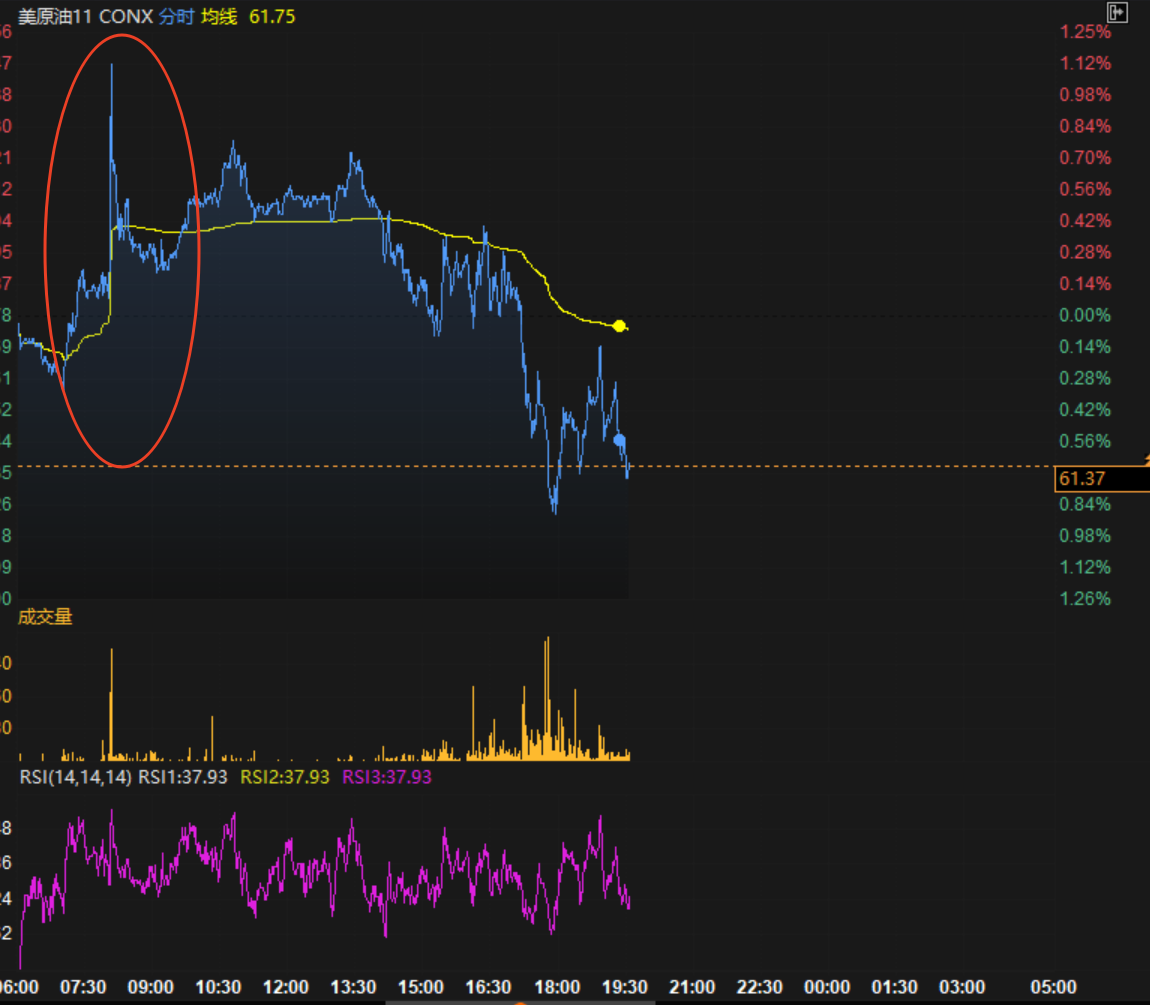This screenshot has width=1150, height=1005.
Task: Click the 13:30 time axis label
Action: [x=354, y=987]
